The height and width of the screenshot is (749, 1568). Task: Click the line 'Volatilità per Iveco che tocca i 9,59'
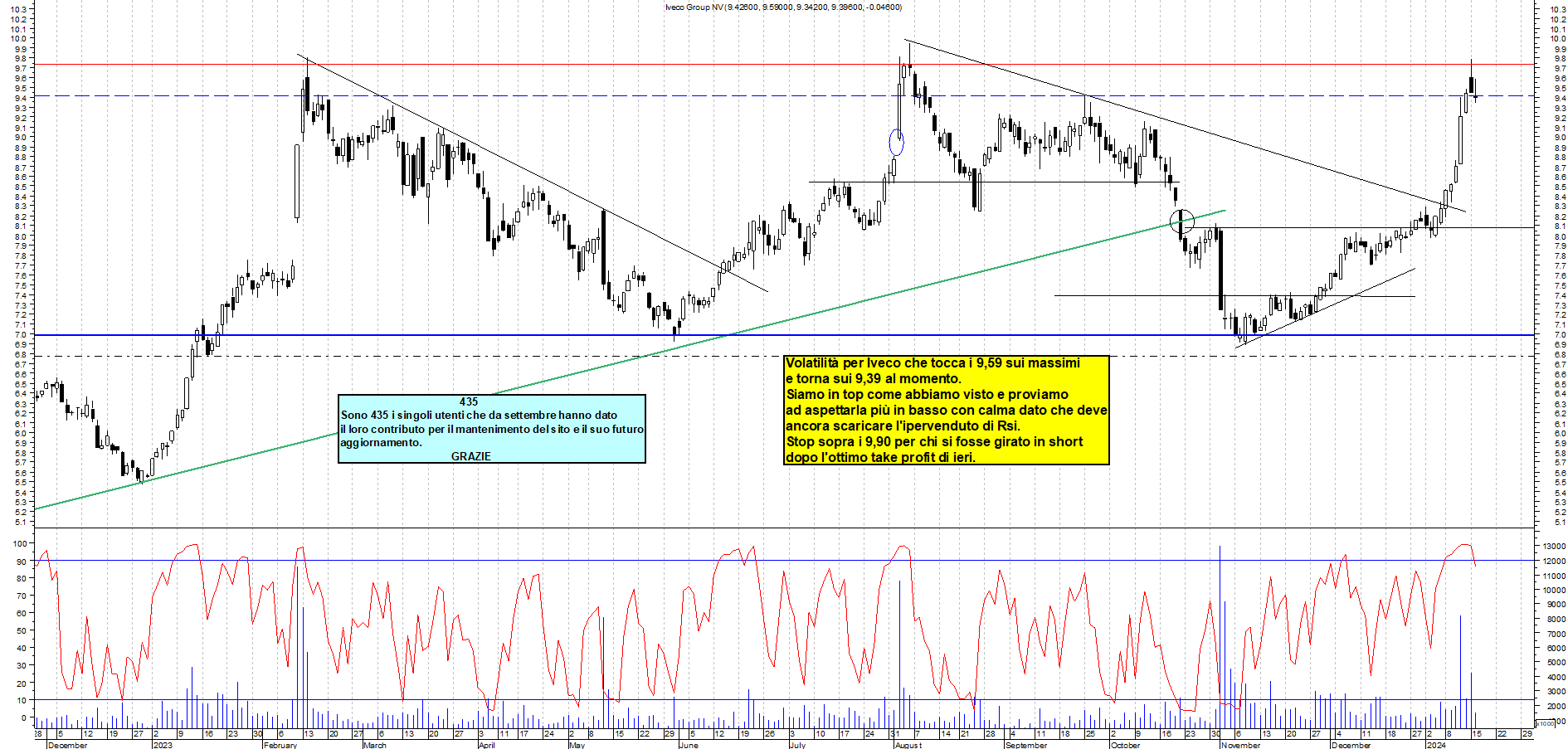click(933, 362)
